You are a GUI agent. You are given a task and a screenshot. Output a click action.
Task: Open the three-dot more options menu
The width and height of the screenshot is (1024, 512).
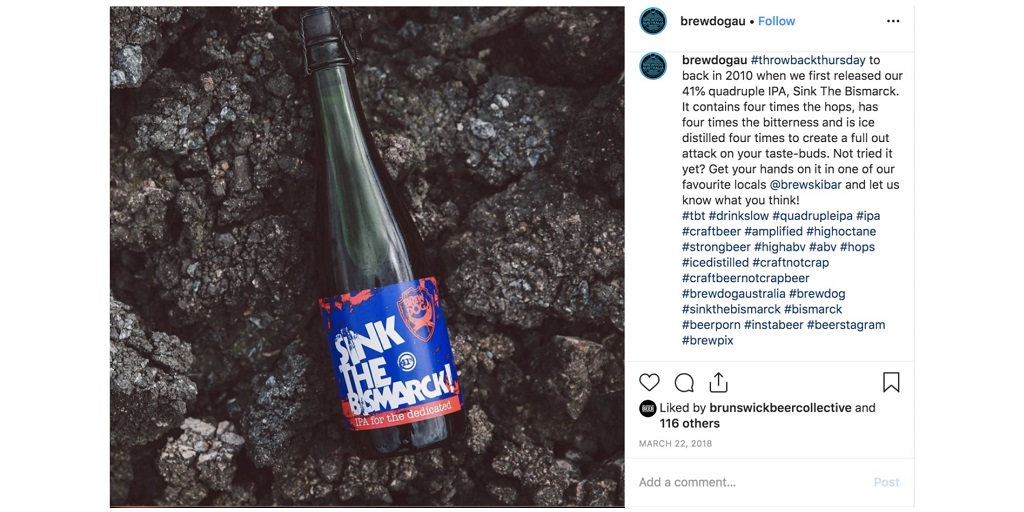point(893,21)
